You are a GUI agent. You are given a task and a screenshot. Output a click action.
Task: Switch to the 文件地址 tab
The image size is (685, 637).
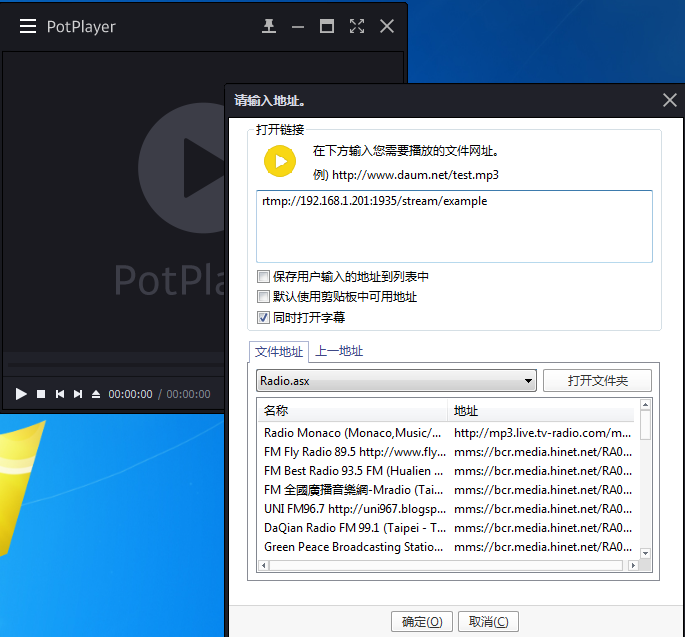[279, 352]
